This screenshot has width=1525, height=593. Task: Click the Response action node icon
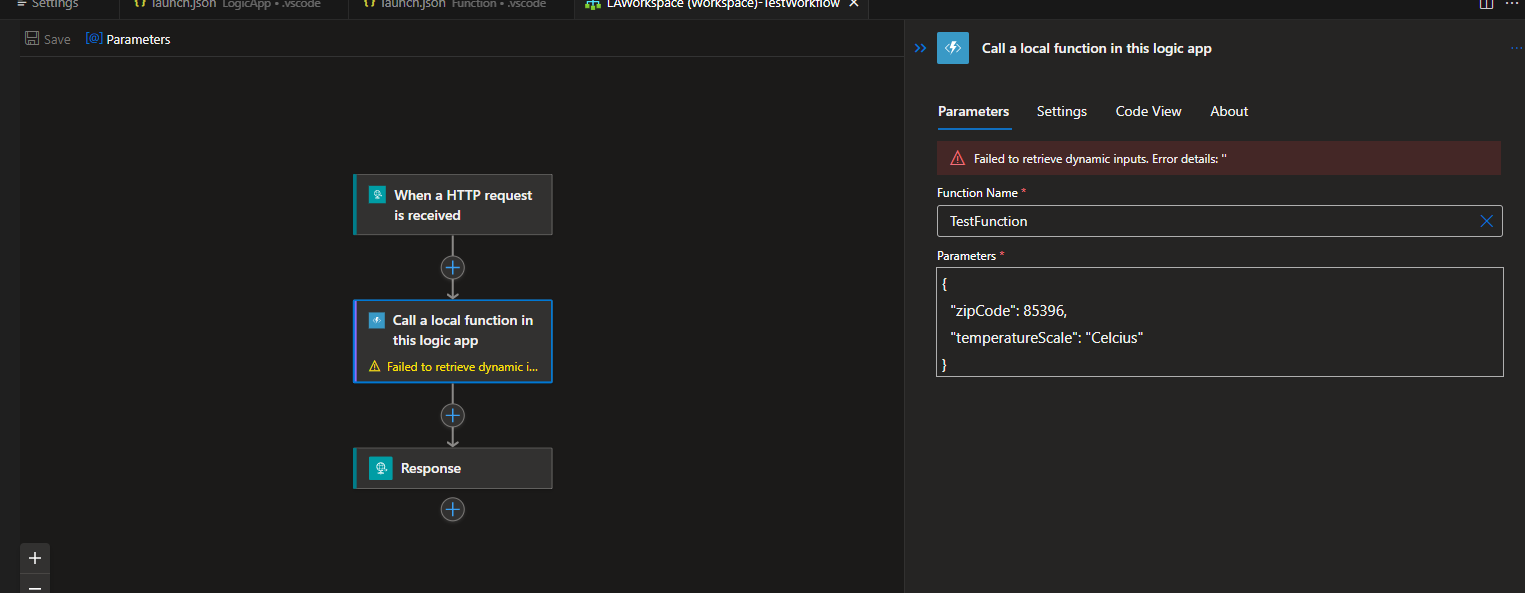(x=380, y=467)
